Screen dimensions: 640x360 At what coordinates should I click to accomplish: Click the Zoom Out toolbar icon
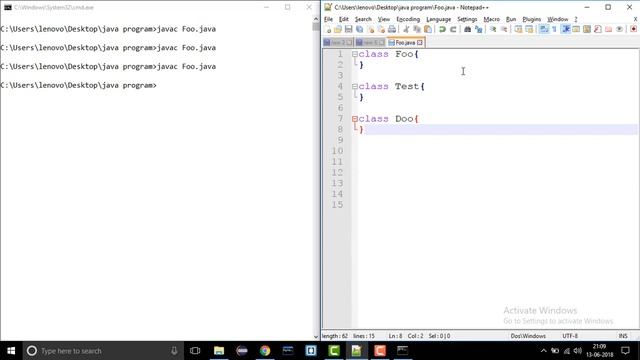pyautogui.click(x=504, y=29)
